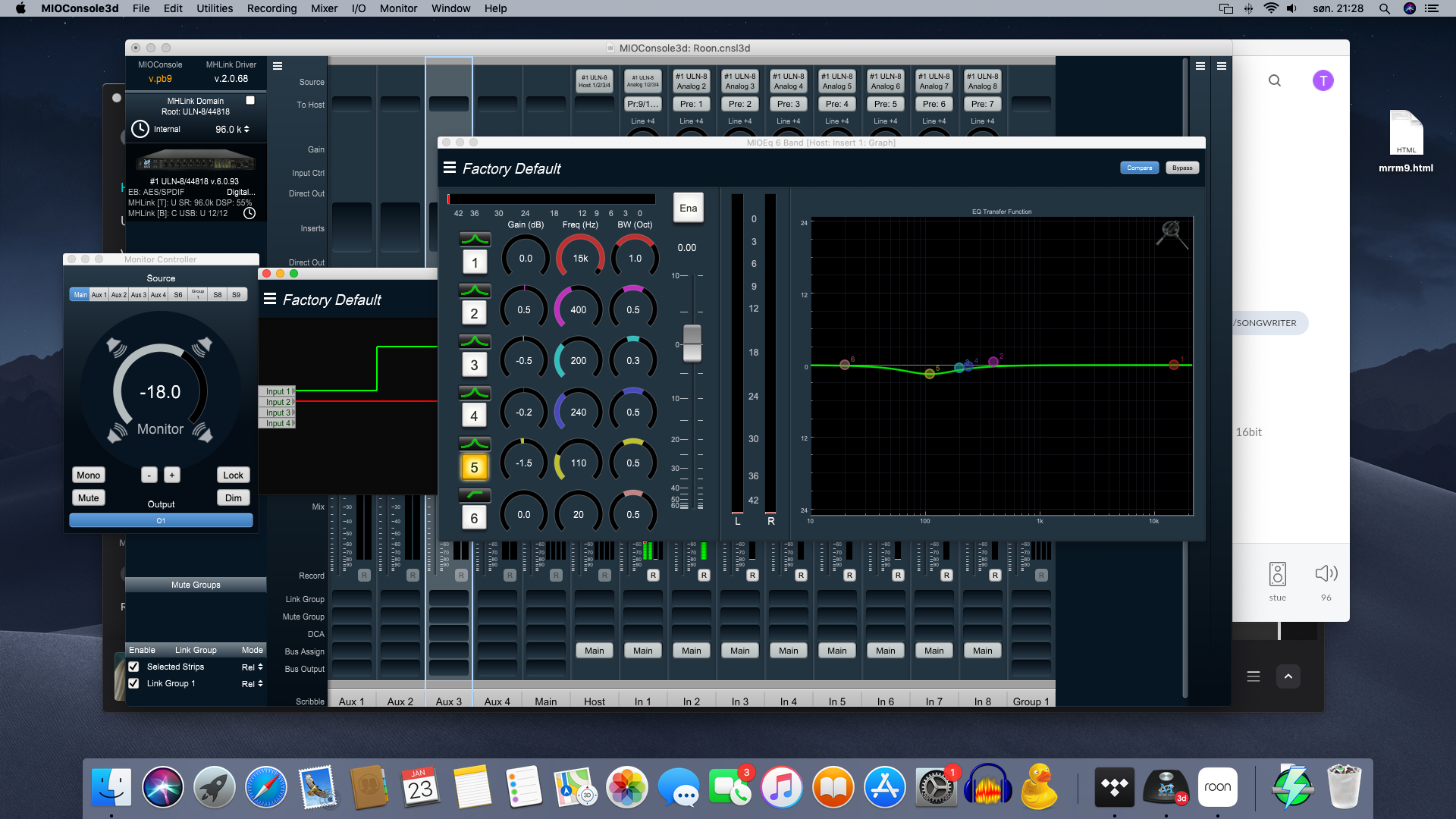Toggle EQ band 5 enable button
1456x819 pixels.
click(475, 467)
